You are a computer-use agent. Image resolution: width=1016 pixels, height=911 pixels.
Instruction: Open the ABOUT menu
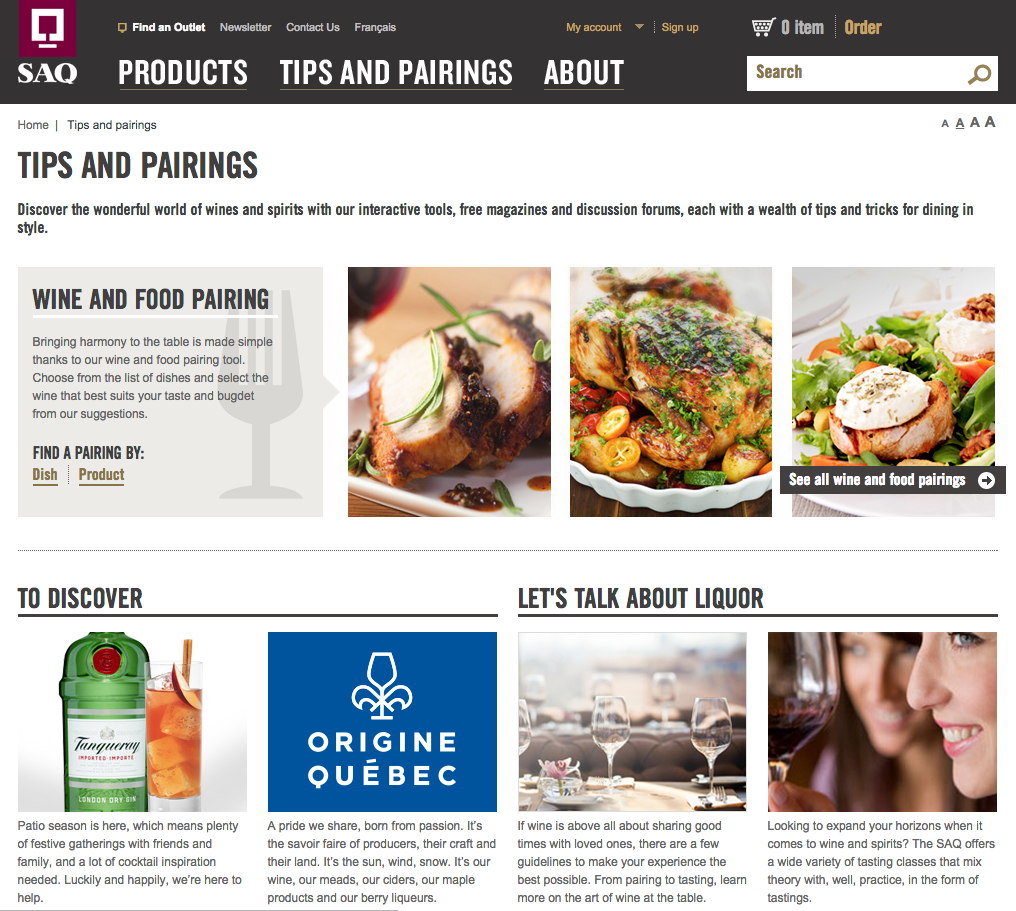[584, 73]
